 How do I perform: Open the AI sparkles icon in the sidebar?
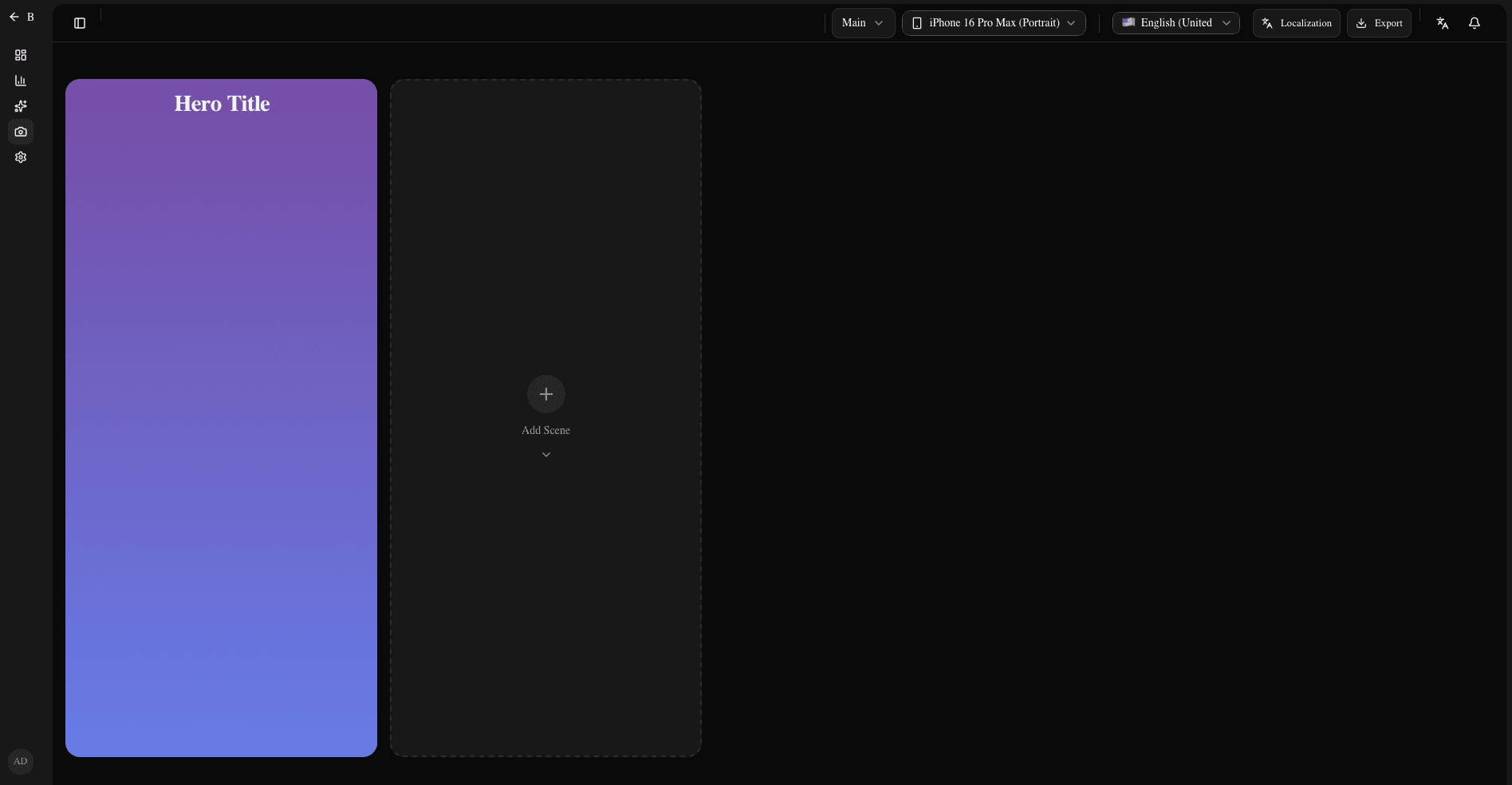[21, 106]
